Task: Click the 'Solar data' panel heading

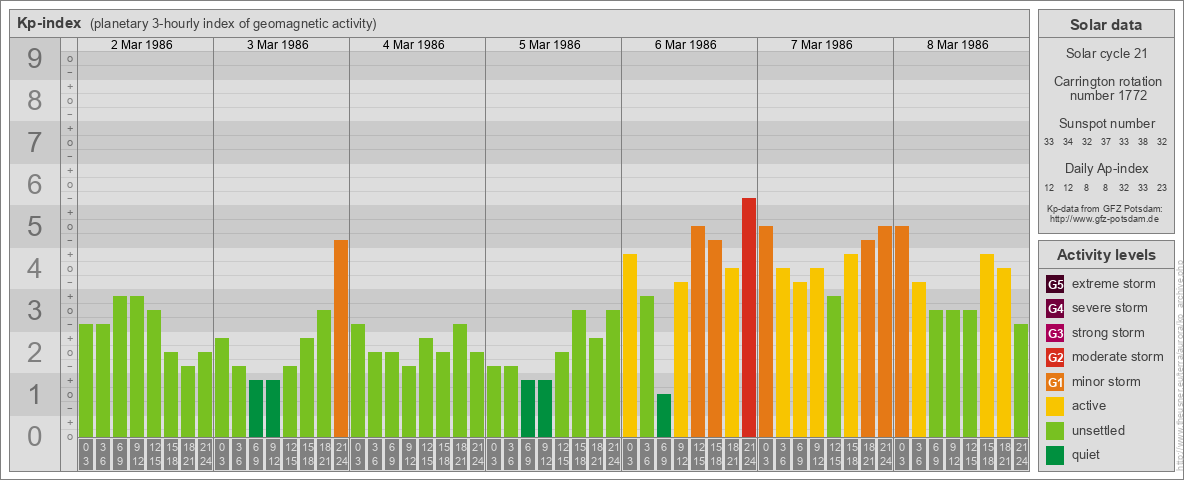Action: pyautogui.click(x=1106, y=25)
